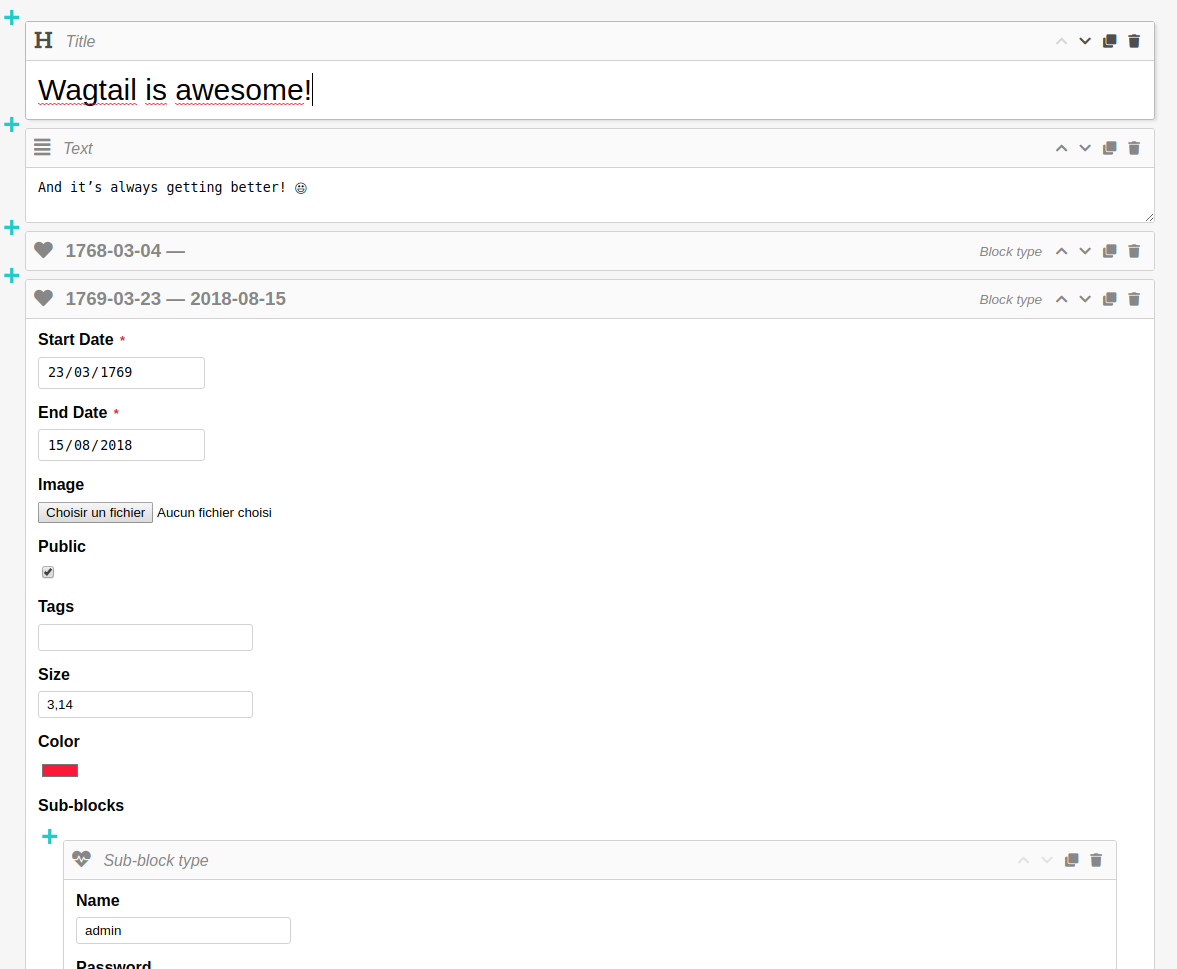This screenshot has height=969, width=1177.
Task: Duplicate the 1769-03-23 — 2018-08-15 block
Action: [1109, 299]
